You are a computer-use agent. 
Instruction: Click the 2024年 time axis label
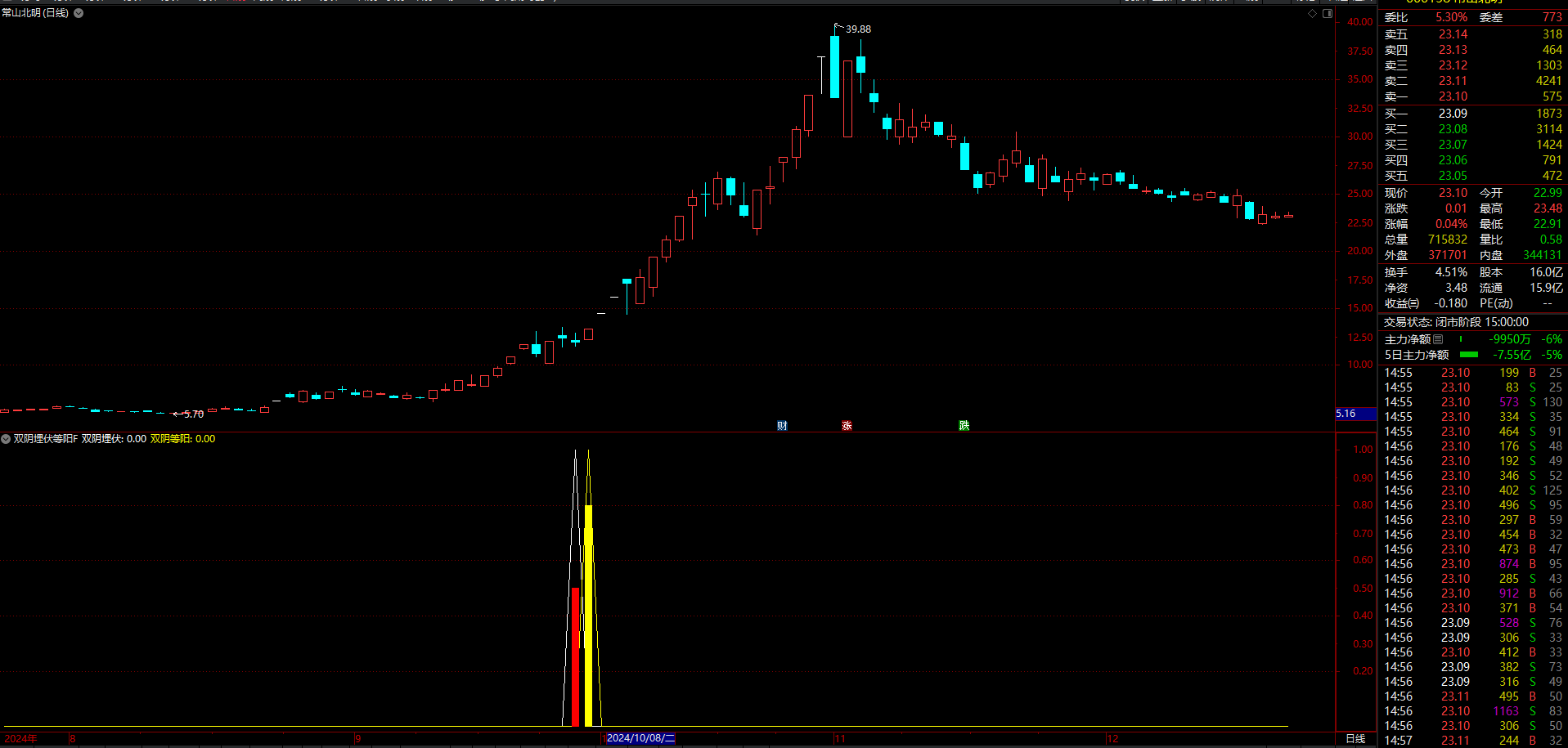pyautogui.click(x=20, y=738)
